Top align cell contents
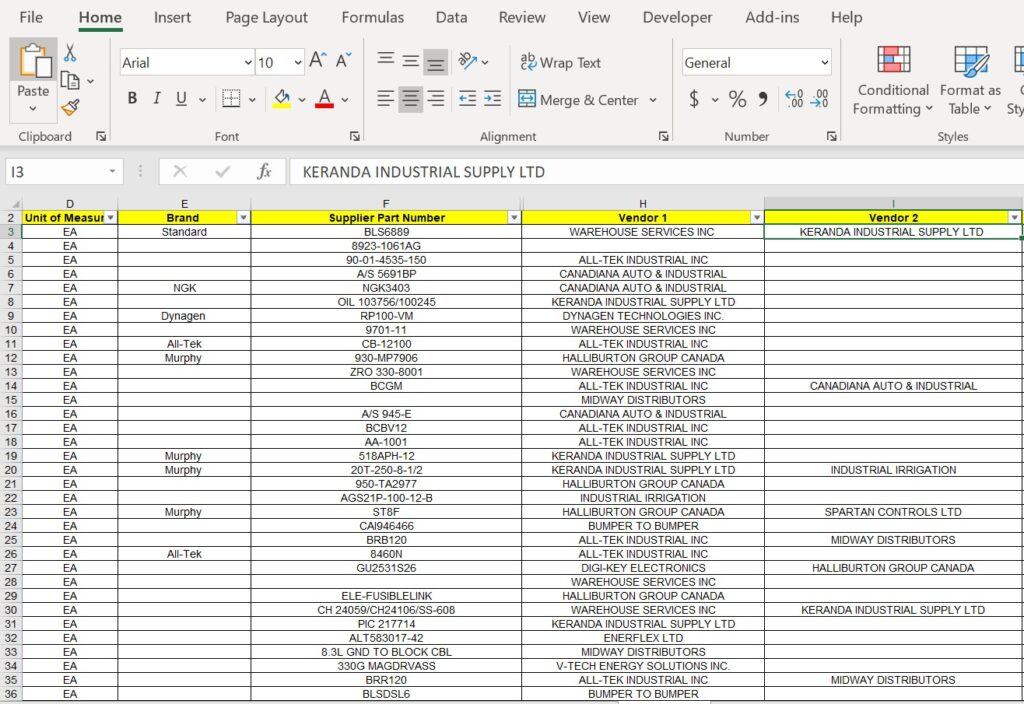The image size is (1024, 704). pos(386,61)
